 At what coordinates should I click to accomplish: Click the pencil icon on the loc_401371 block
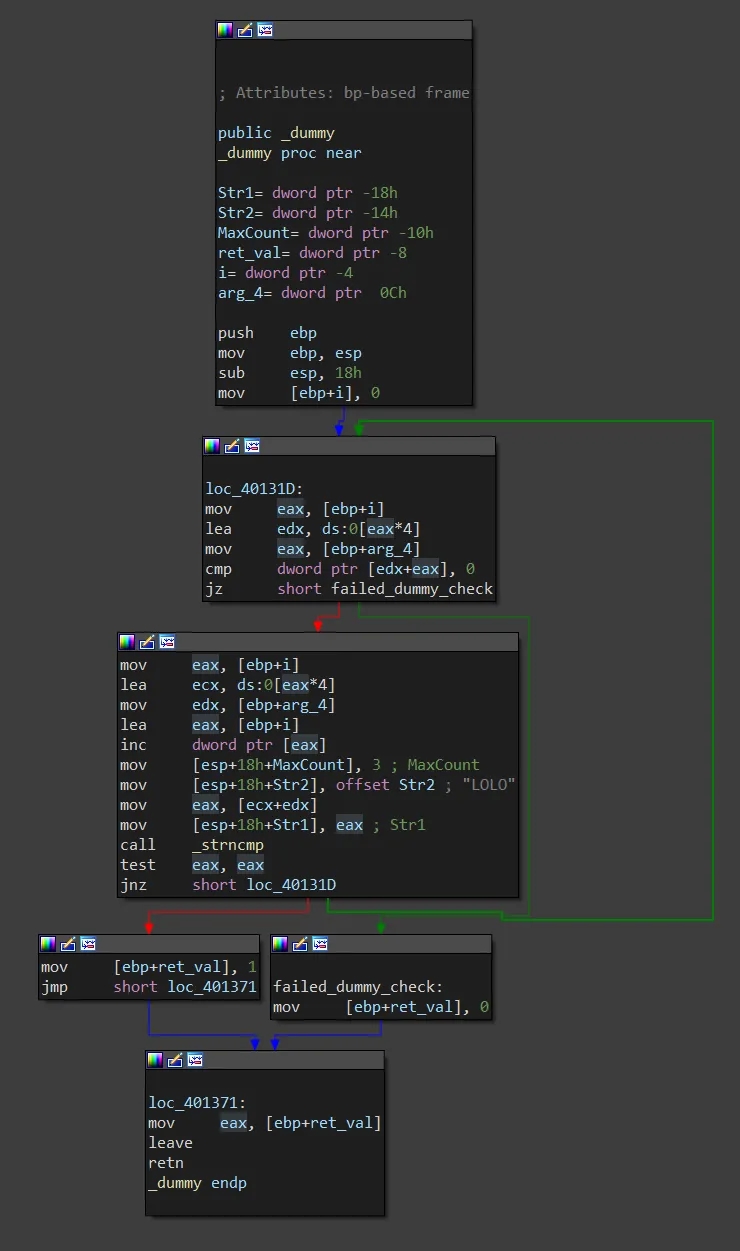[x=175, y=1060]
